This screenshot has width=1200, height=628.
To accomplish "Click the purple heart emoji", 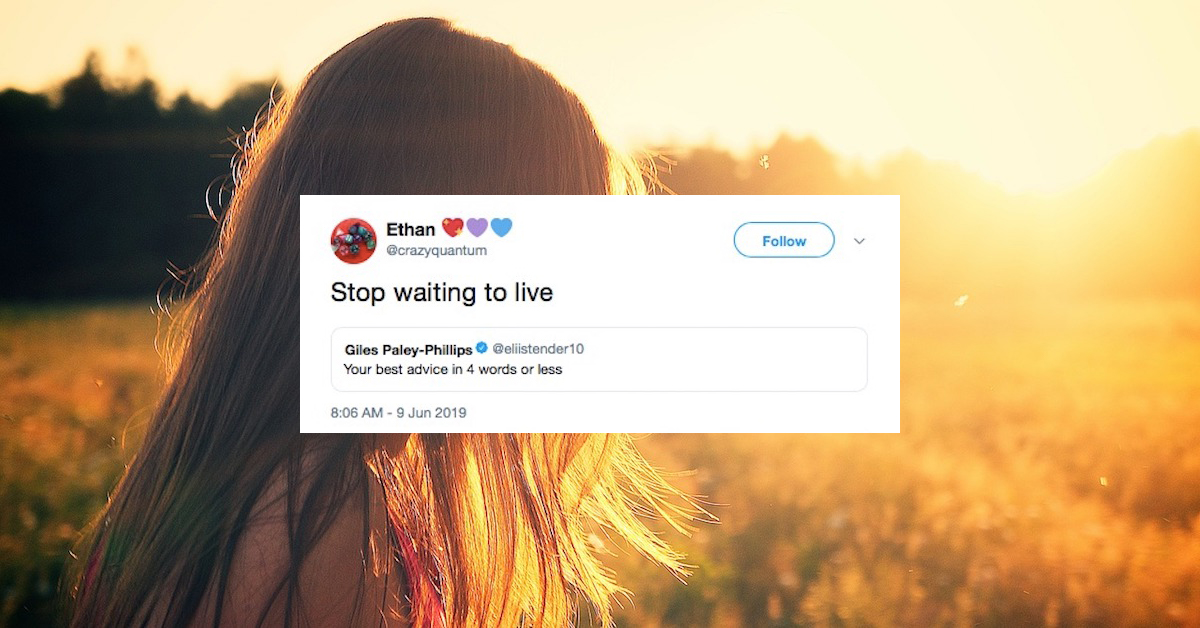I will click(x=477, y=228).
